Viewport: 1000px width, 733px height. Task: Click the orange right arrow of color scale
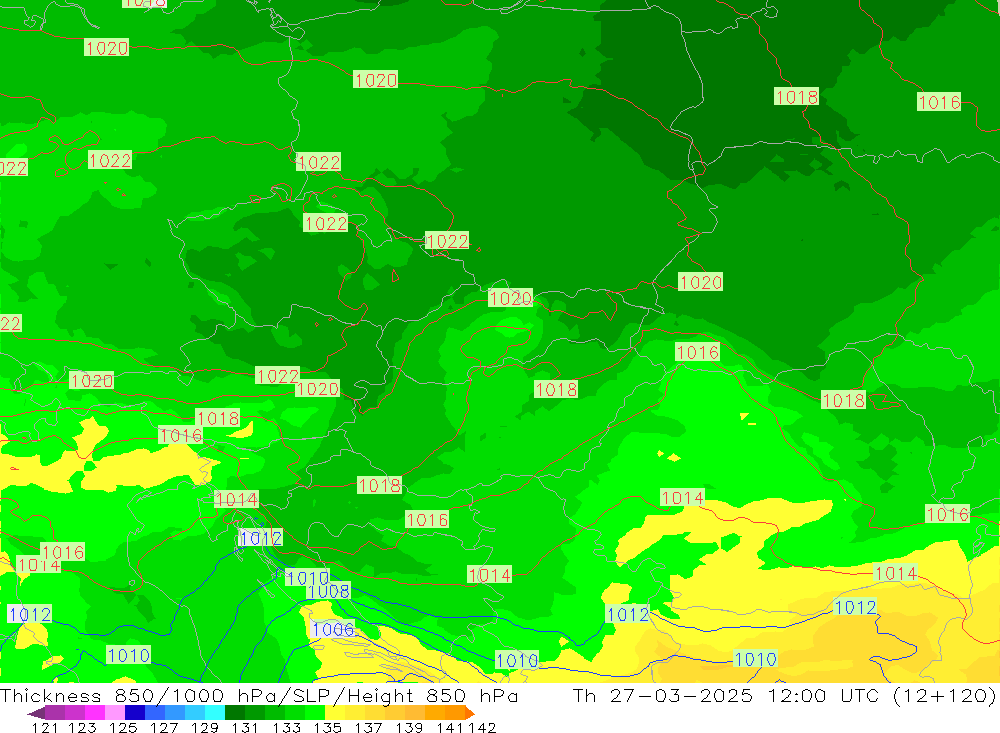(470, 713)
